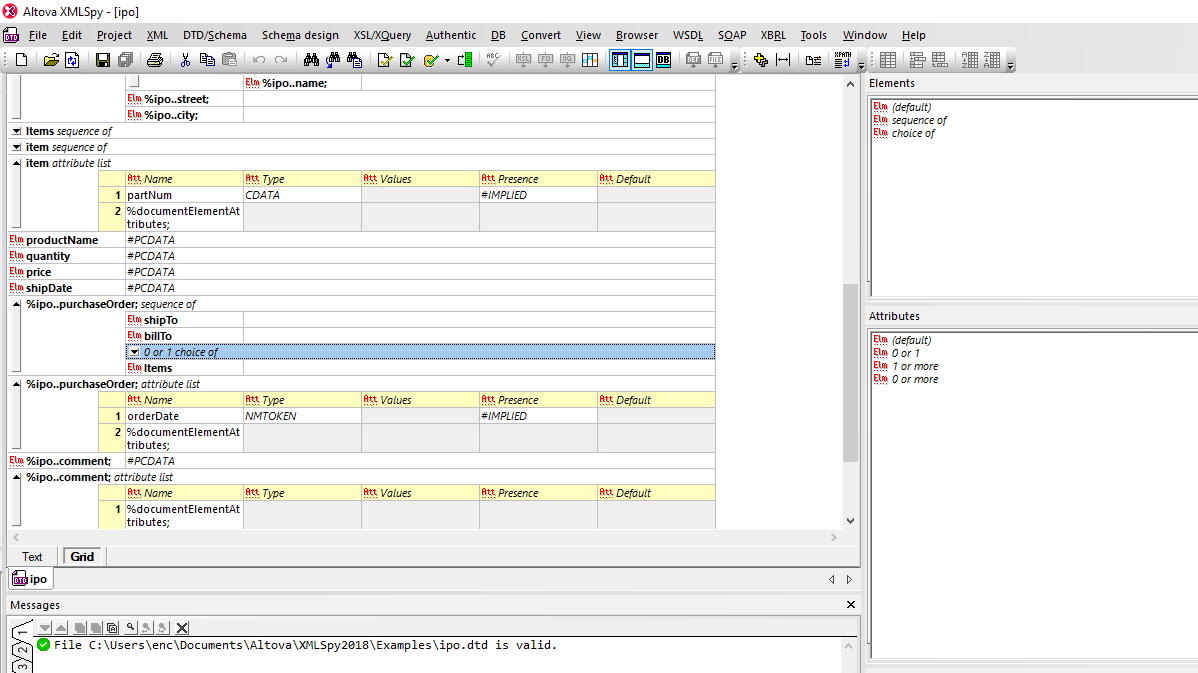The width and height of the screenshot is (1198, 673).
Task: Open the Tools menu
Action: tap(814, 35)
